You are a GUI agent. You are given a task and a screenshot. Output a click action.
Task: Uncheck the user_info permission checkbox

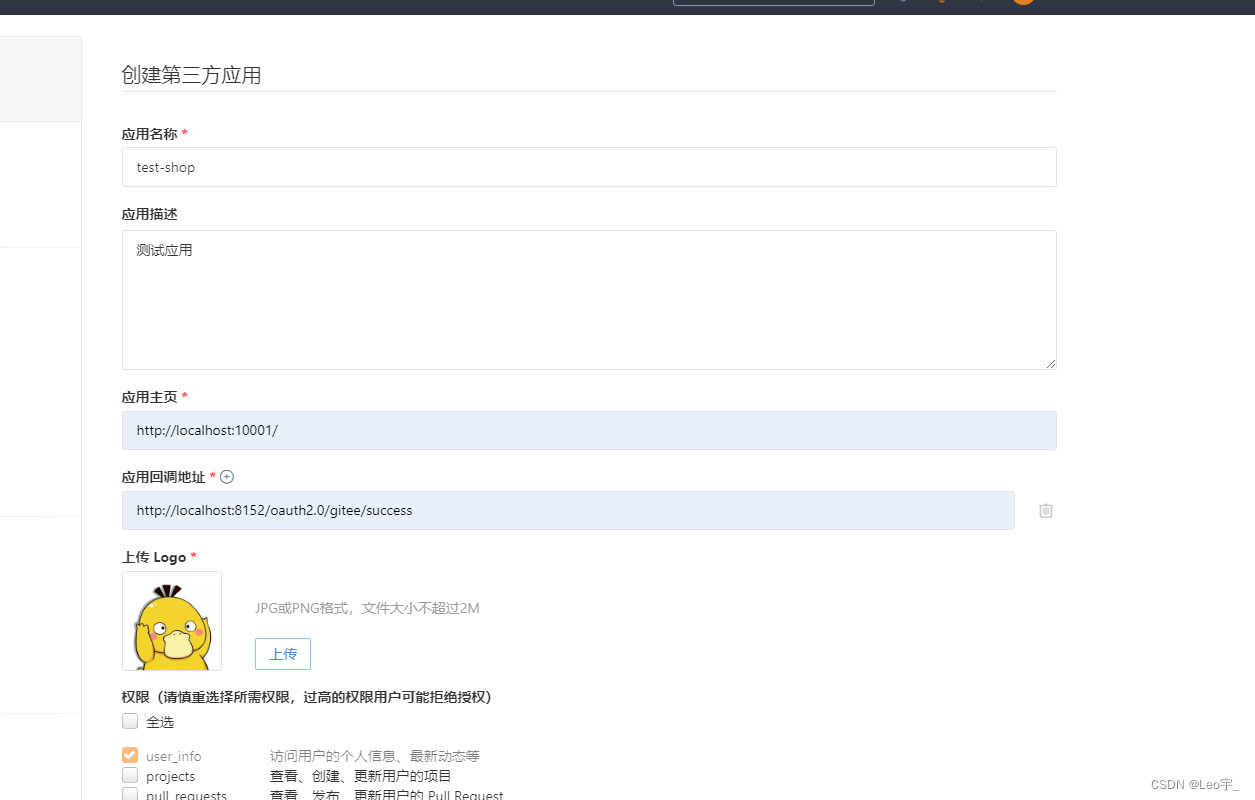click(x=130, y=755)
